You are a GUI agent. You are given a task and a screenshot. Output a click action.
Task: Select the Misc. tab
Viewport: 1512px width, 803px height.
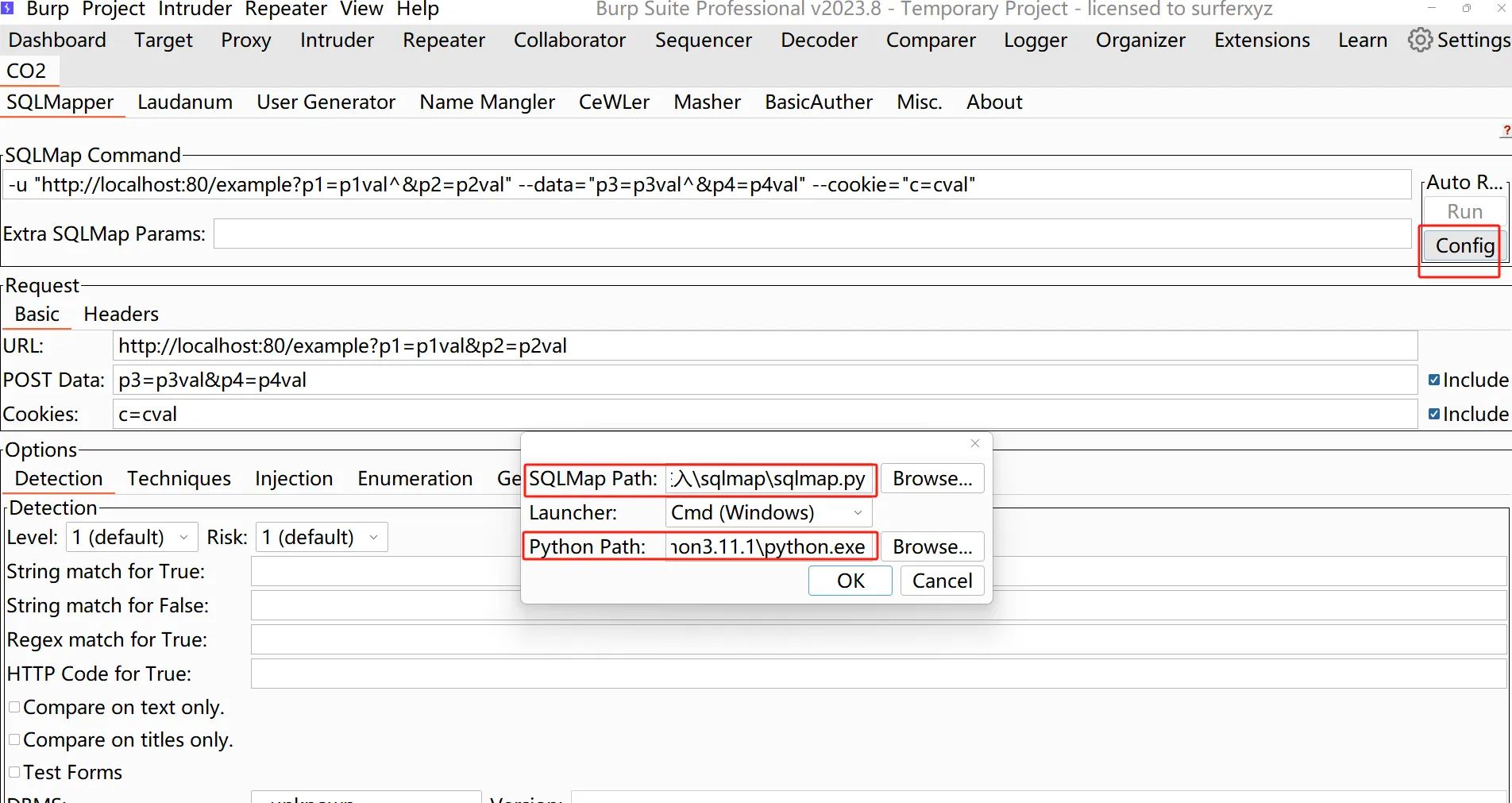pos(919,102)
